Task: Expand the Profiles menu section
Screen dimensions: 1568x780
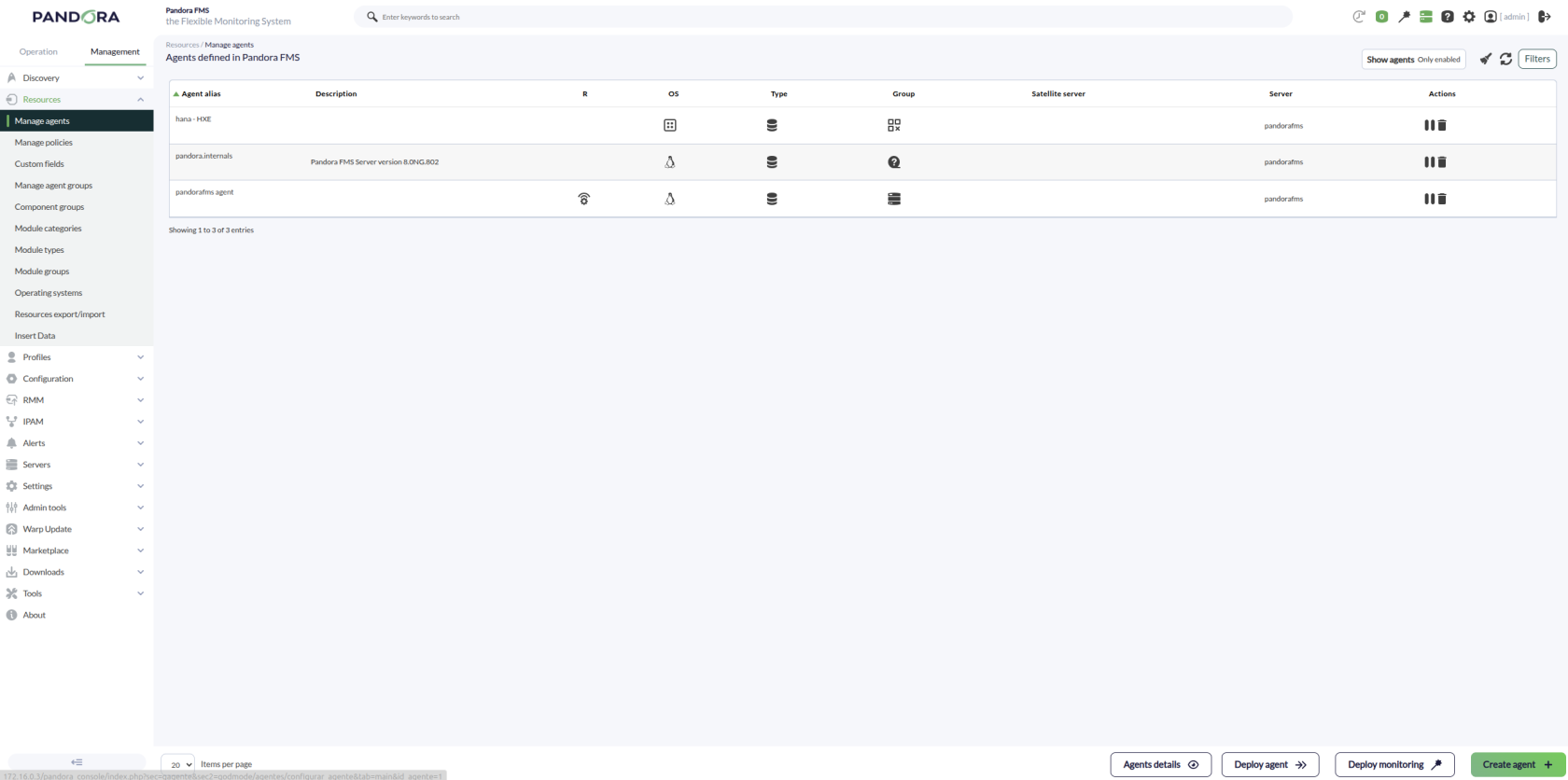Action: (77, 357)
